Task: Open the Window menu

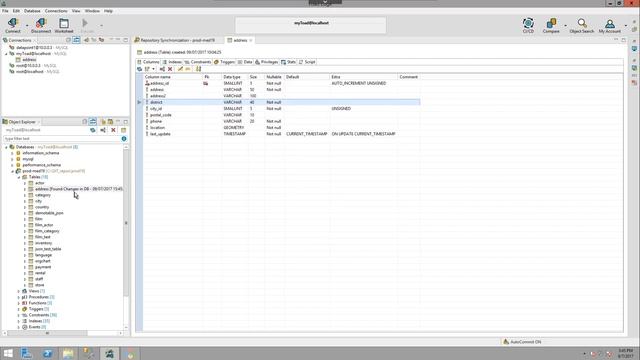Action: click(x=92, y=11)
